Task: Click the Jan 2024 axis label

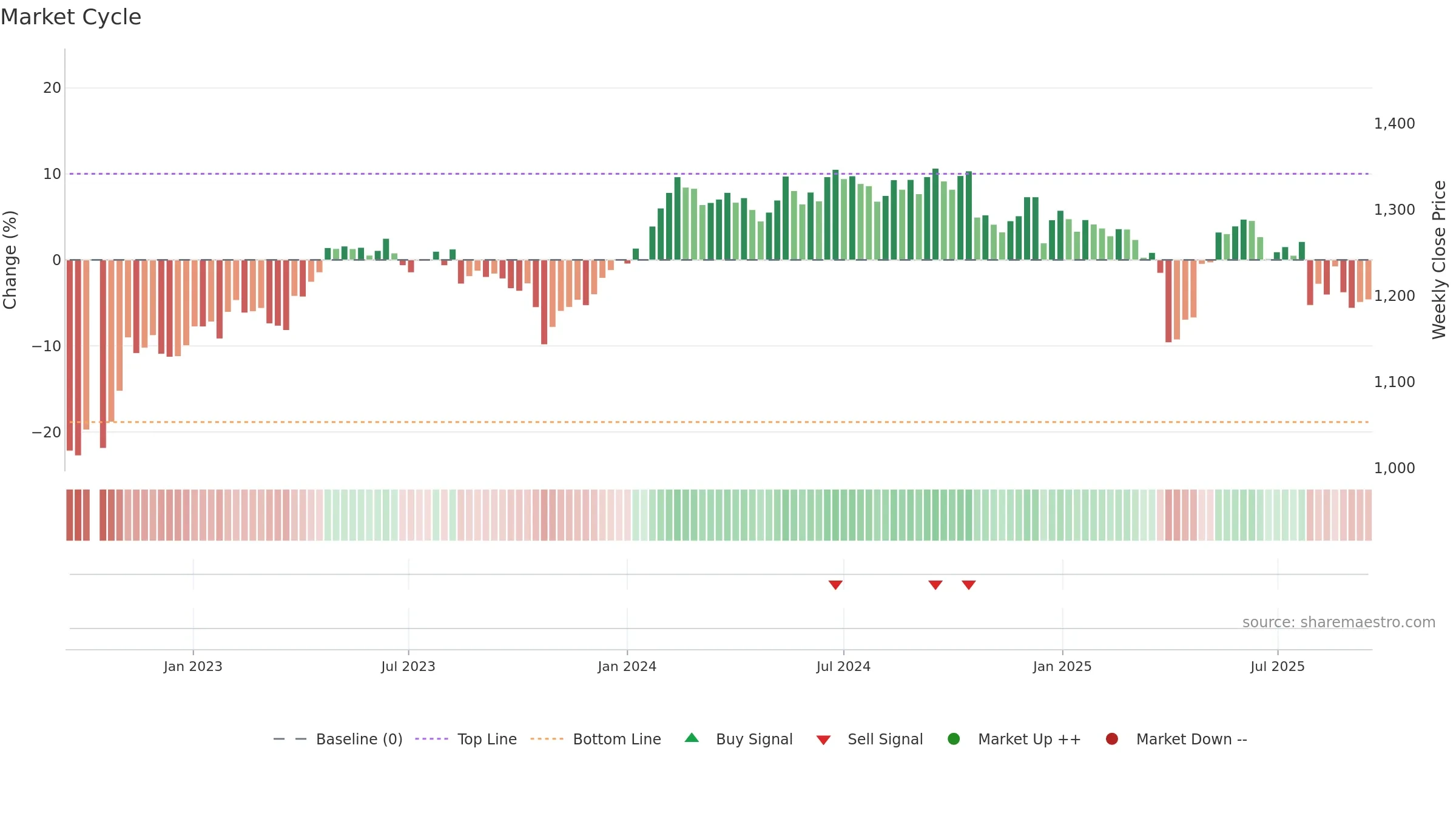Action: tap(627, 667)
